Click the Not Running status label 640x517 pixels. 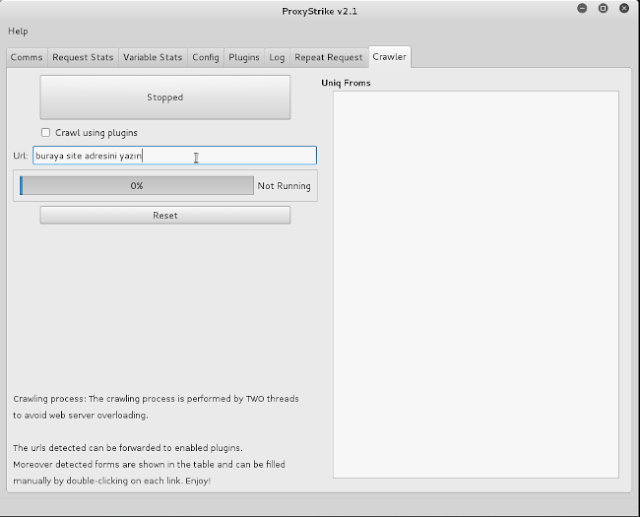pos(284,186)
